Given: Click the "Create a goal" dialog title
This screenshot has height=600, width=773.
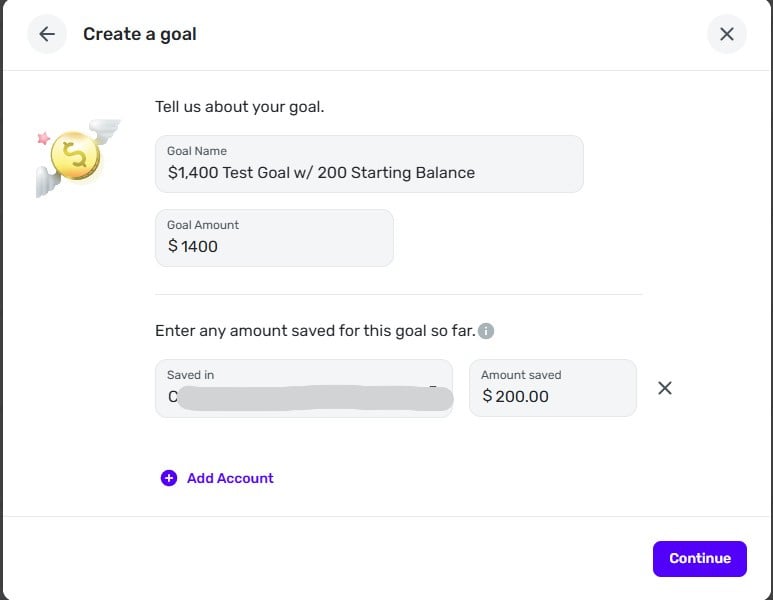Looking at the screenshot, I should [x=140, y=34].
